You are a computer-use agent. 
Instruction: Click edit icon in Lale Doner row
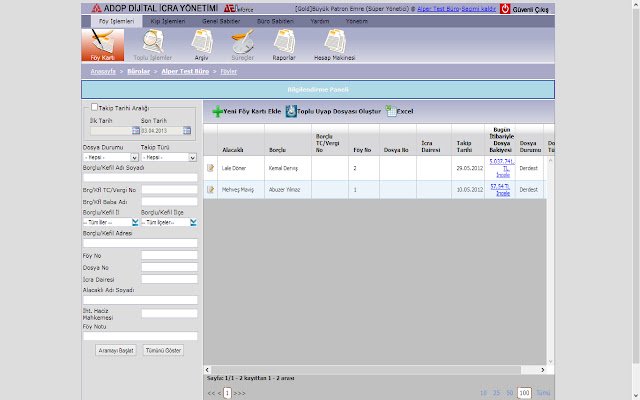(211, 168)
